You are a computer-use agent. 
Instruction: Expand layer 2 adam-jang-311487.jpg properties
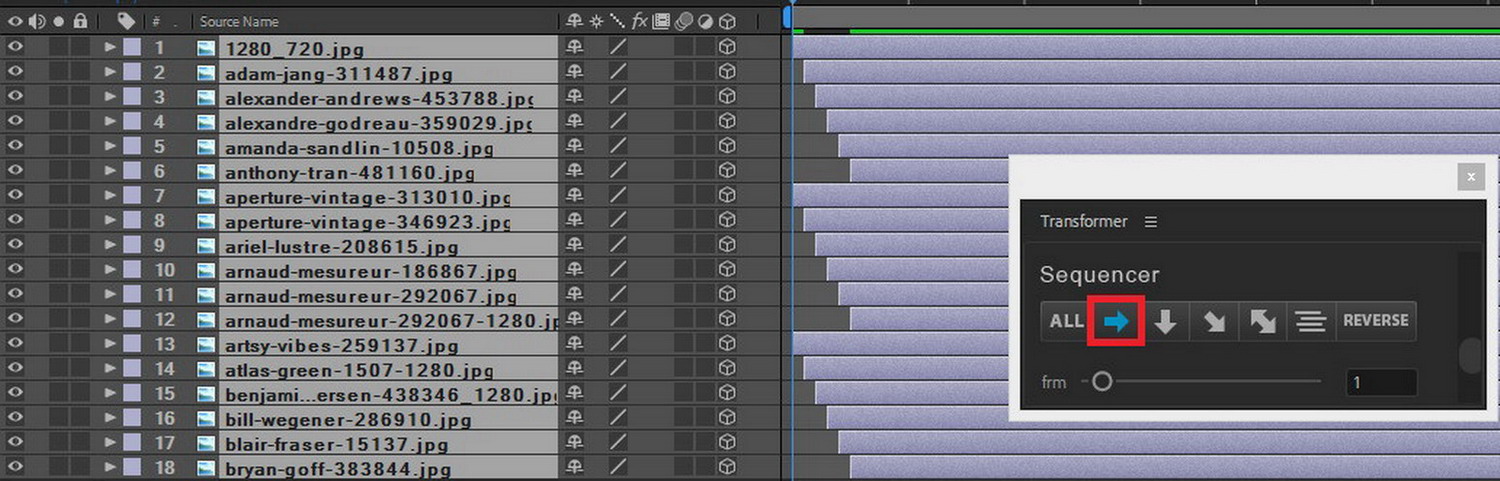tap(111, 71)
